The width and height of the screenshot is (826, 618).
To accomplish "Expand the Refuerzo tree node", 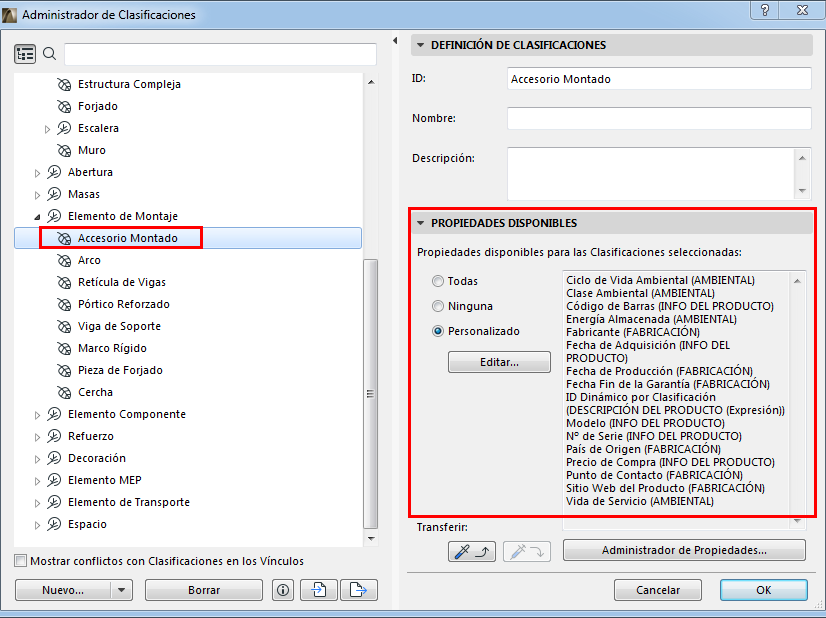I will click(37, 437).
